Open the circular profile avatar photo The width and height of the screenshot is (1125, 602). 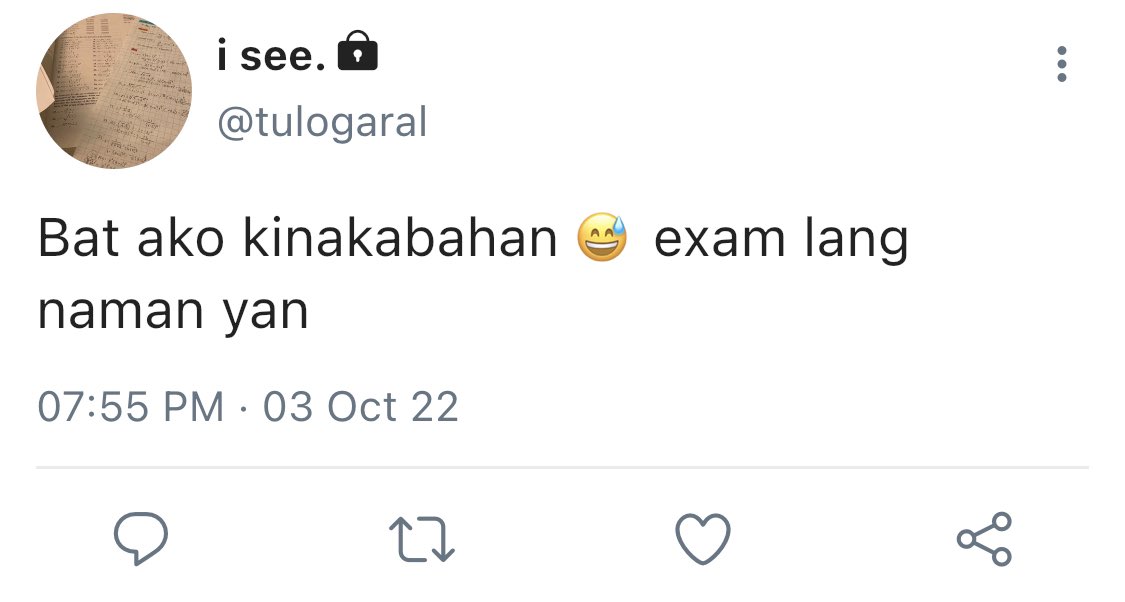pos(114,90)
